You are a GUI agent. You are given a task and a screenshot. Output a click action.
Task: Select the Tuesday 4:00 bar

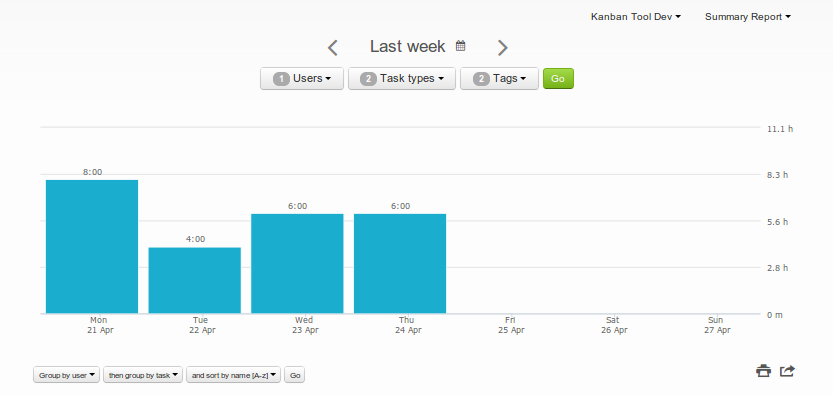pos(195,280)
